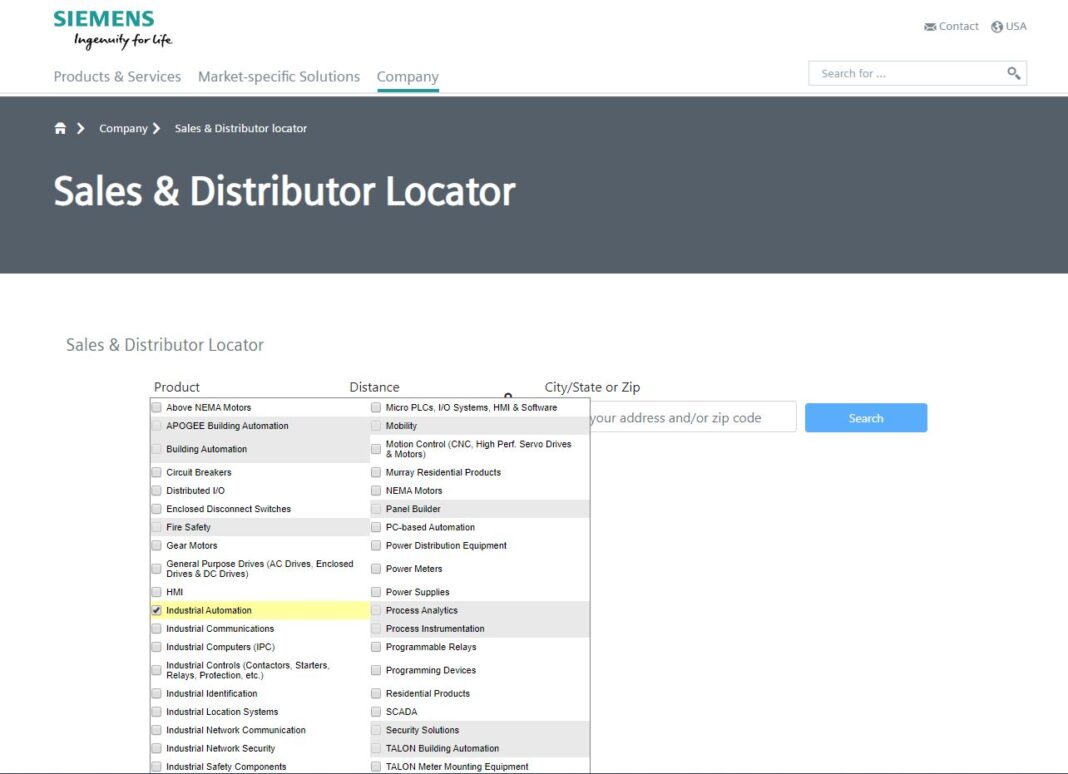
Task: Enable the NEMA Motors filter
Action: coord(376,490)
